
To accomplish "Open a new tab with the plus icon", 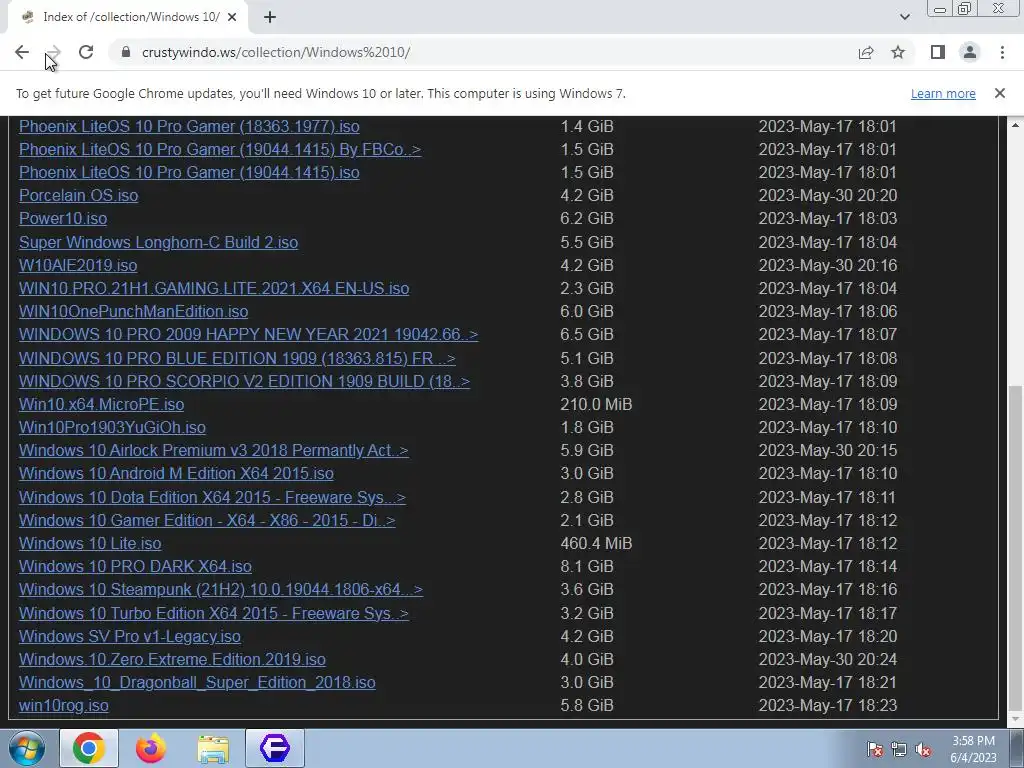I will pyautogui.click(x=270, y=17).
